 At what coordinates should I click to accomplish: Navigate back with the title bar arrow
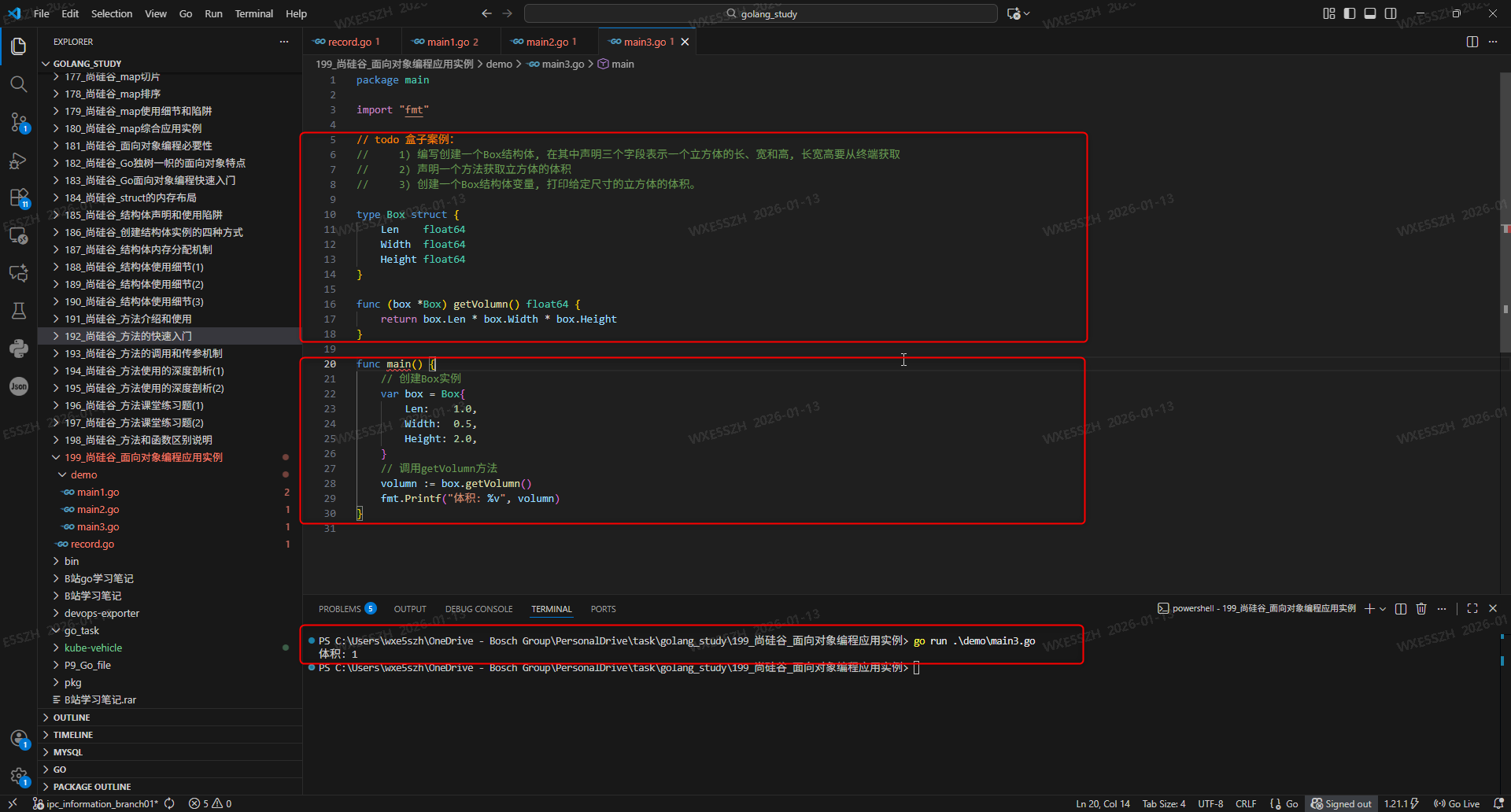[486, 13]
